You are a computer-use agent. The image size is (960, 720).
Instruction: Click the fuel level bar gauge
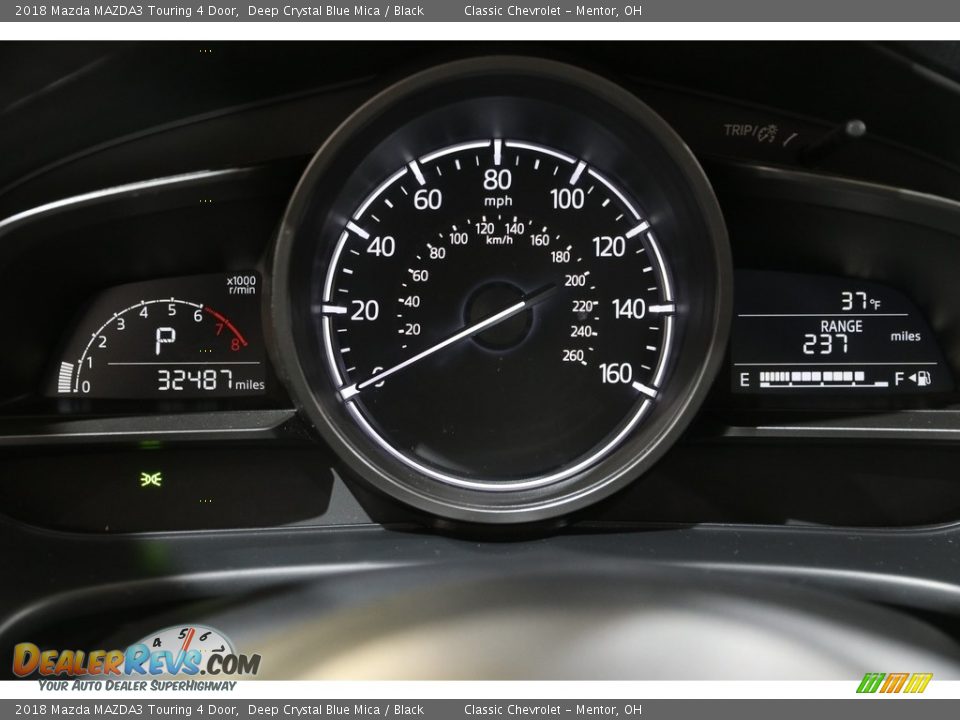tap(823, 379)
